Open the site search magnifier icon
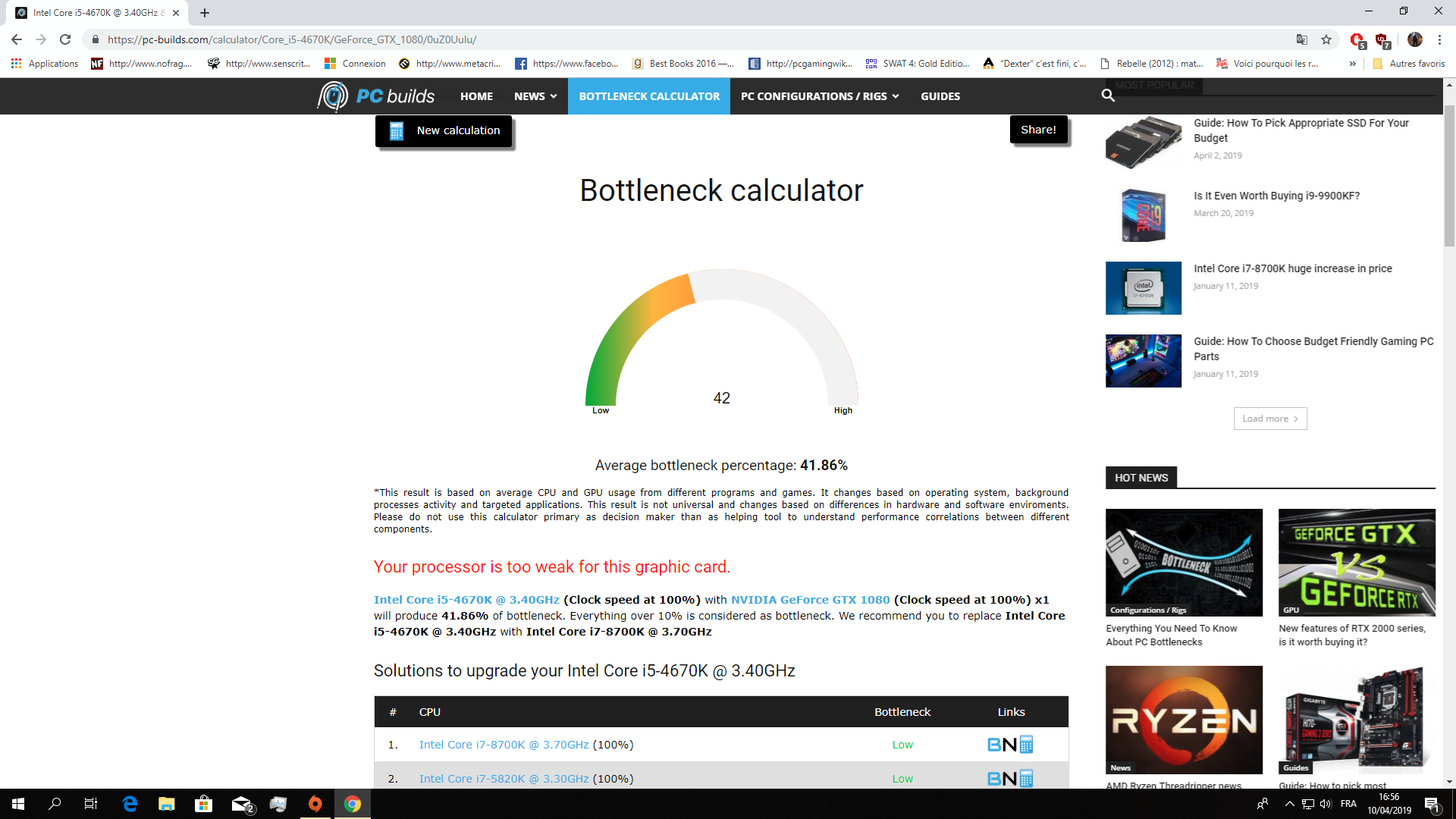 [1108, 96]
